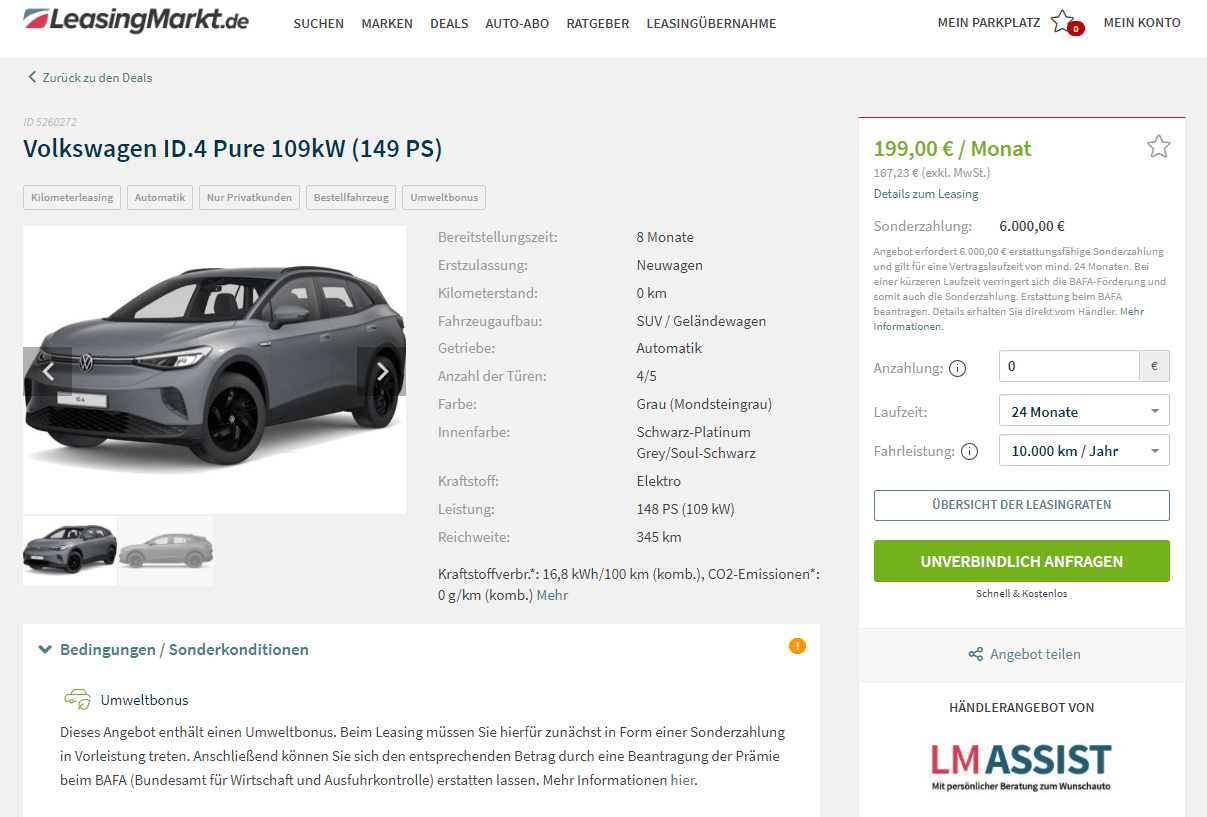Viewport: 1207px width, 817px height.
Task: Click the LeasingMarkt.de logo
Action: (136, 19)
